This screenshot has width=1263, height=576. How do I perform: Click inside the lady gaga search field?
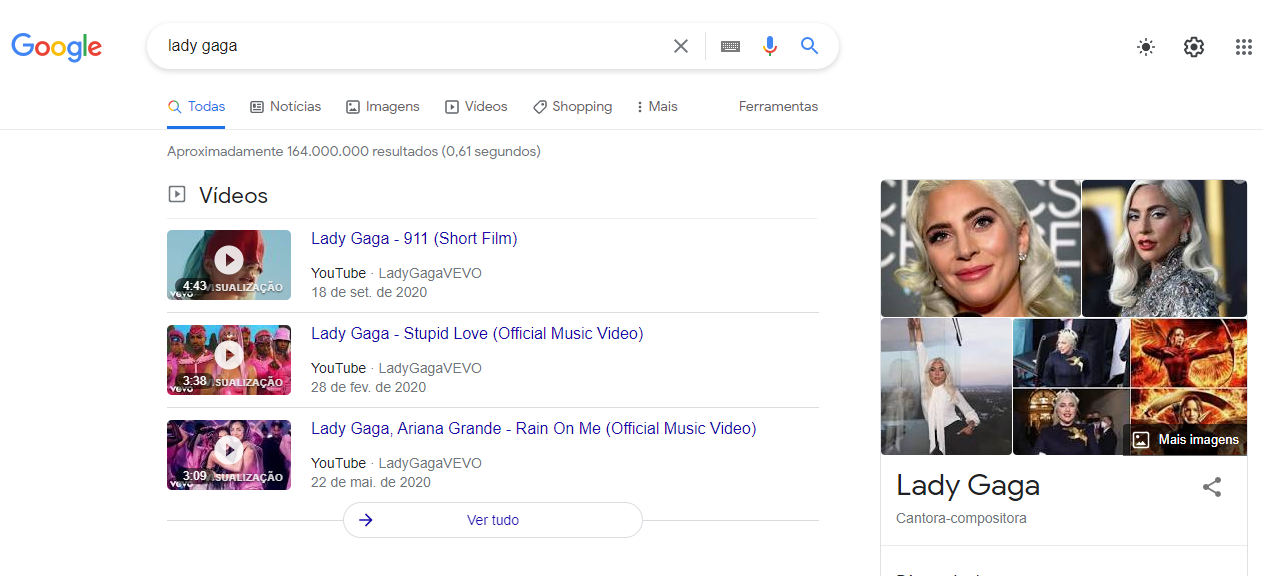click(410, 46)
